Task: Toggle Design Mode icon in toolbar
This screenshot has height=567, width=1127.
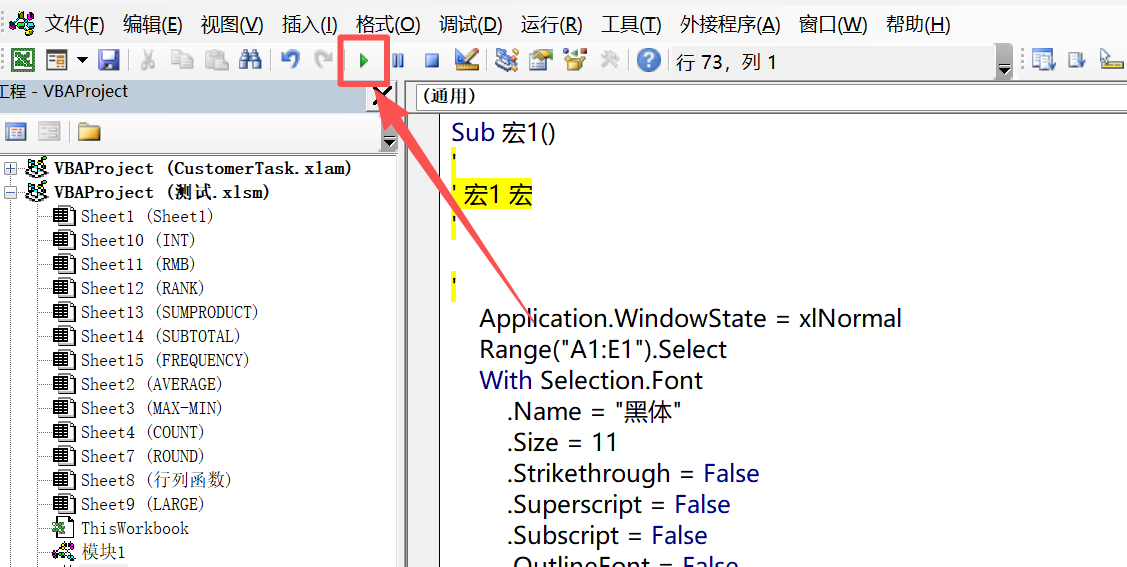Action: (x=466, y=61)
